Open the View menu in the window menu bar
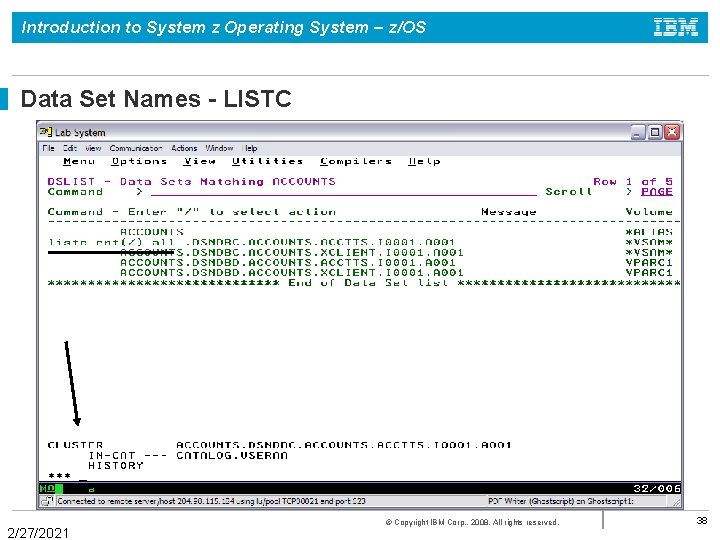The image size is (720, 540). tap(93, 148)
